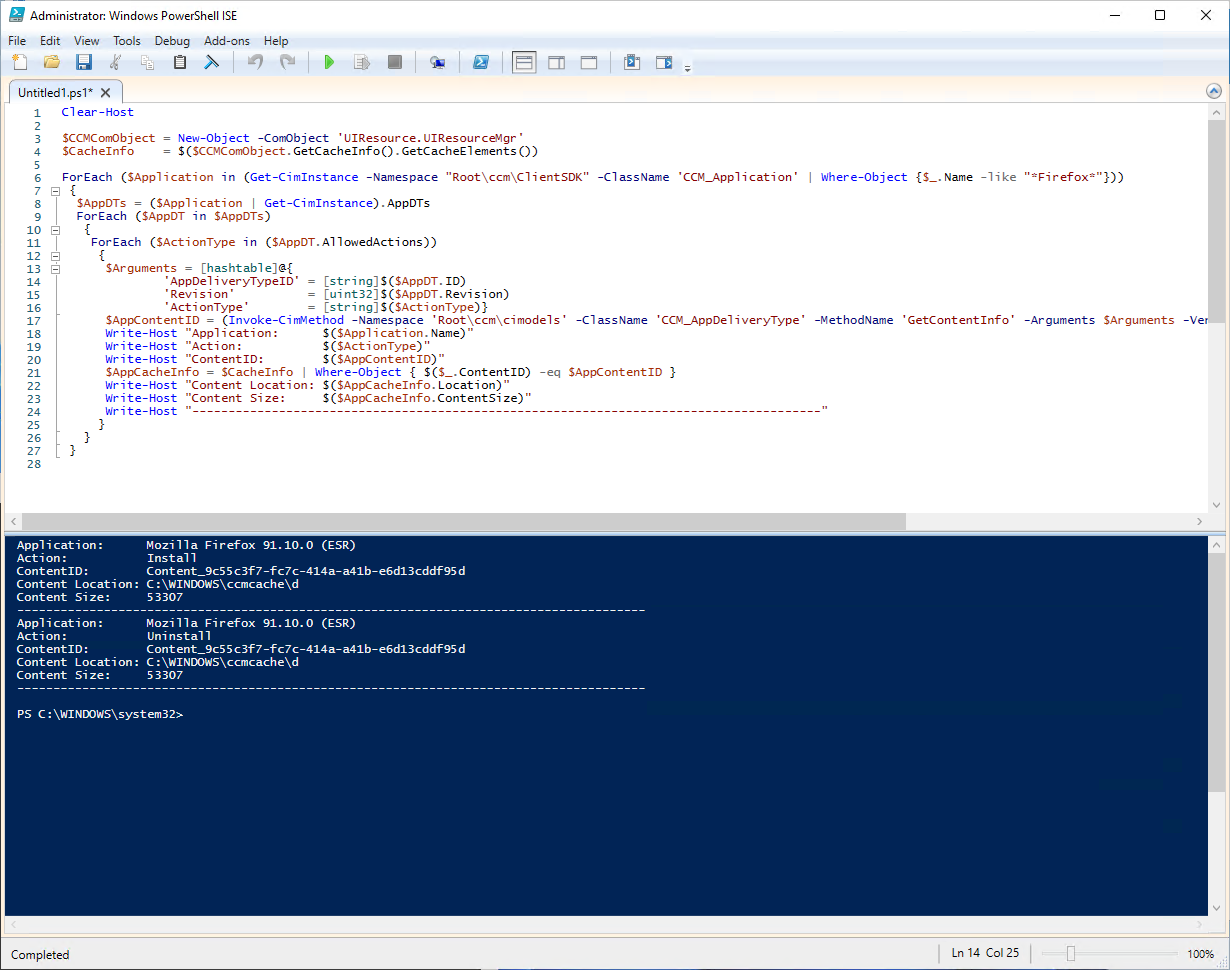Paste from clipboard using toolbar icon
The width and height of the screenshot is (1230, 970).
(180, 62)
